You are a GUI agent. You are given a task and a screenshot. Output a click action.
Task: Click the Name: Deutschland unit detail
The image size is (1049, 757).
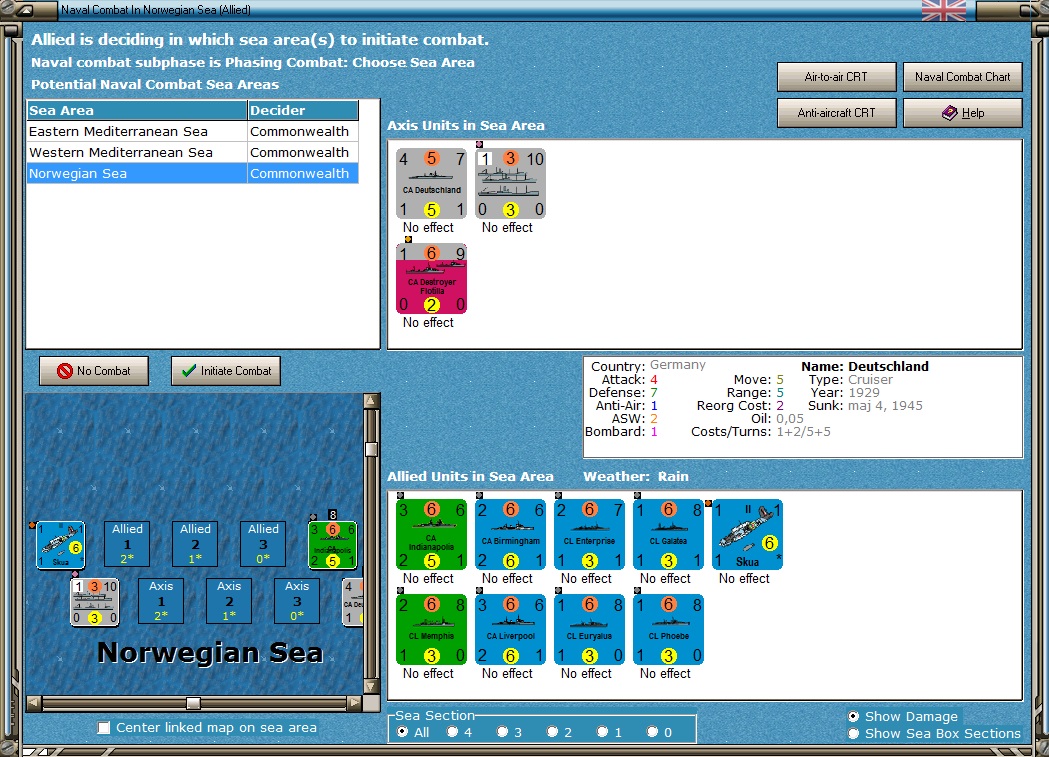pos(864,366)
